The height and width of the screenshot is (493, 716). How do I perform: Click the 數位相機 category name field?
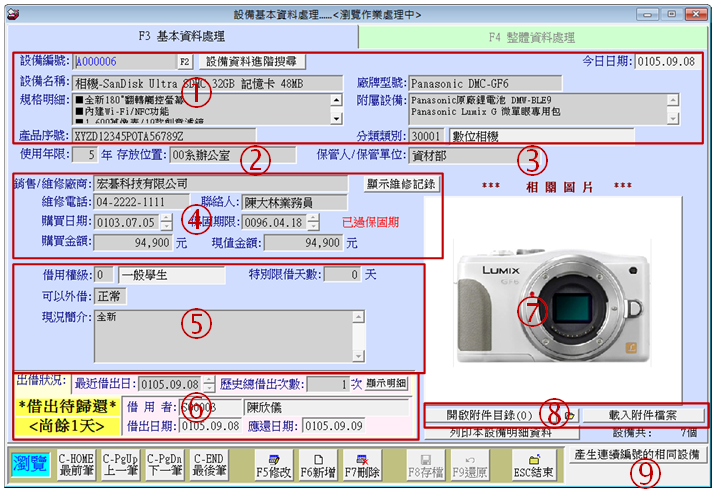pyautogui.click(x=542, y=136)
